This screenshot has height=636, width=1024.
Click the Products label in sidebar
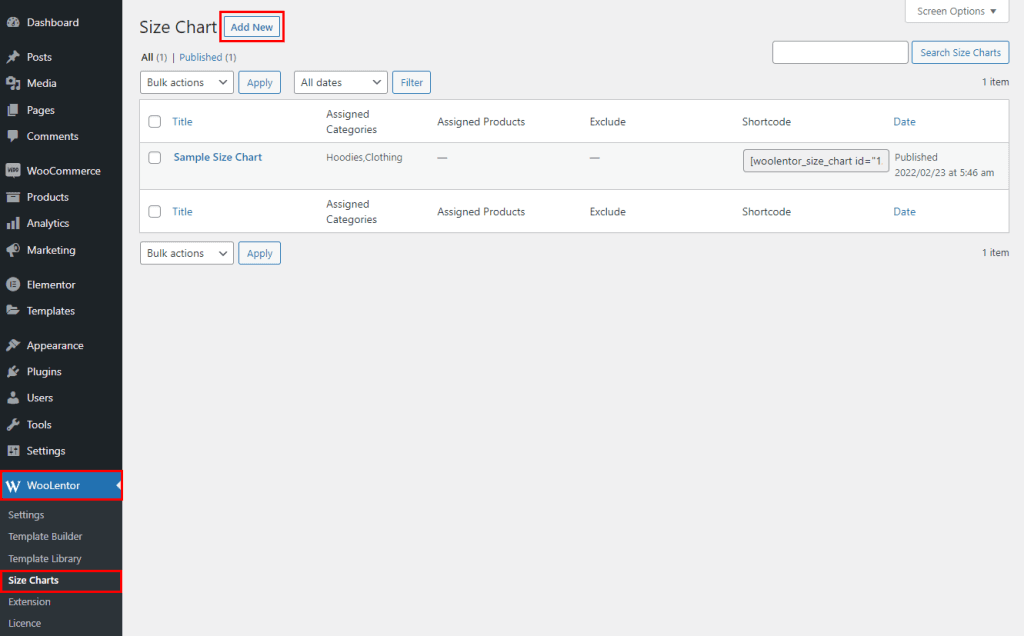[x=48, y=197]
